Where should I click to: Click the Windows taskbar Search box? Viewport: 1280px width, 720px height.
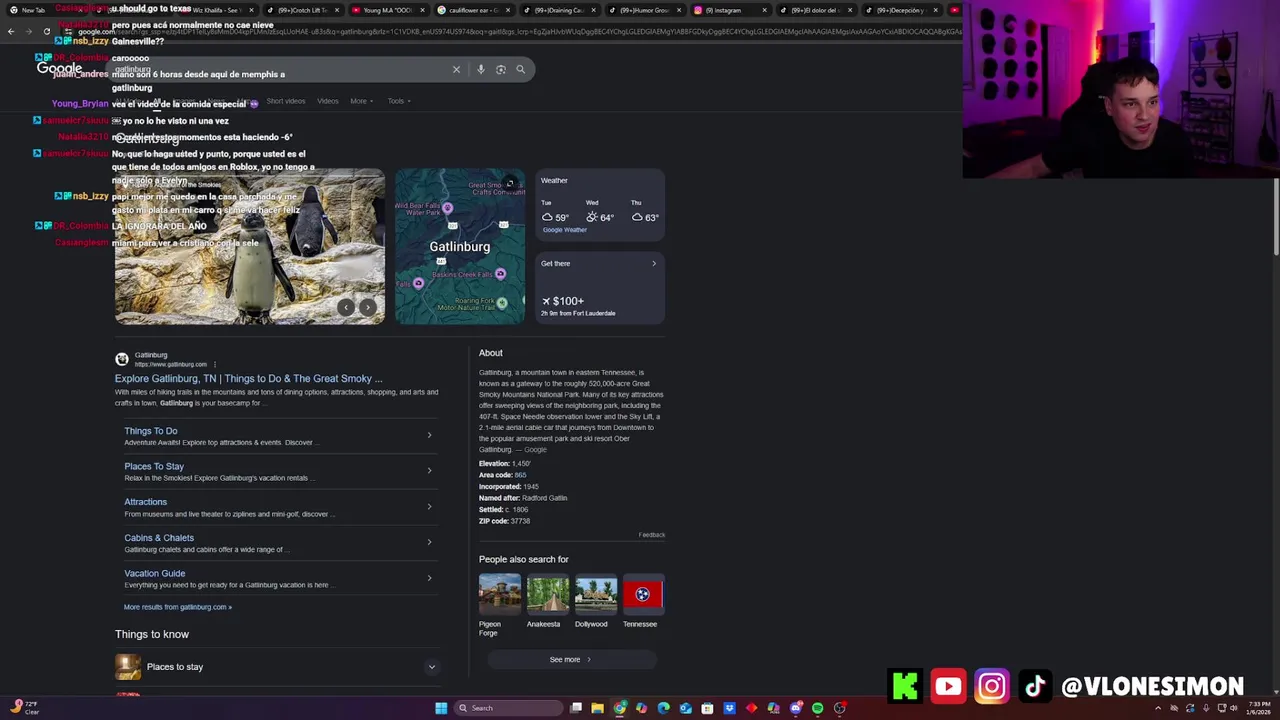tap(507, 708)
